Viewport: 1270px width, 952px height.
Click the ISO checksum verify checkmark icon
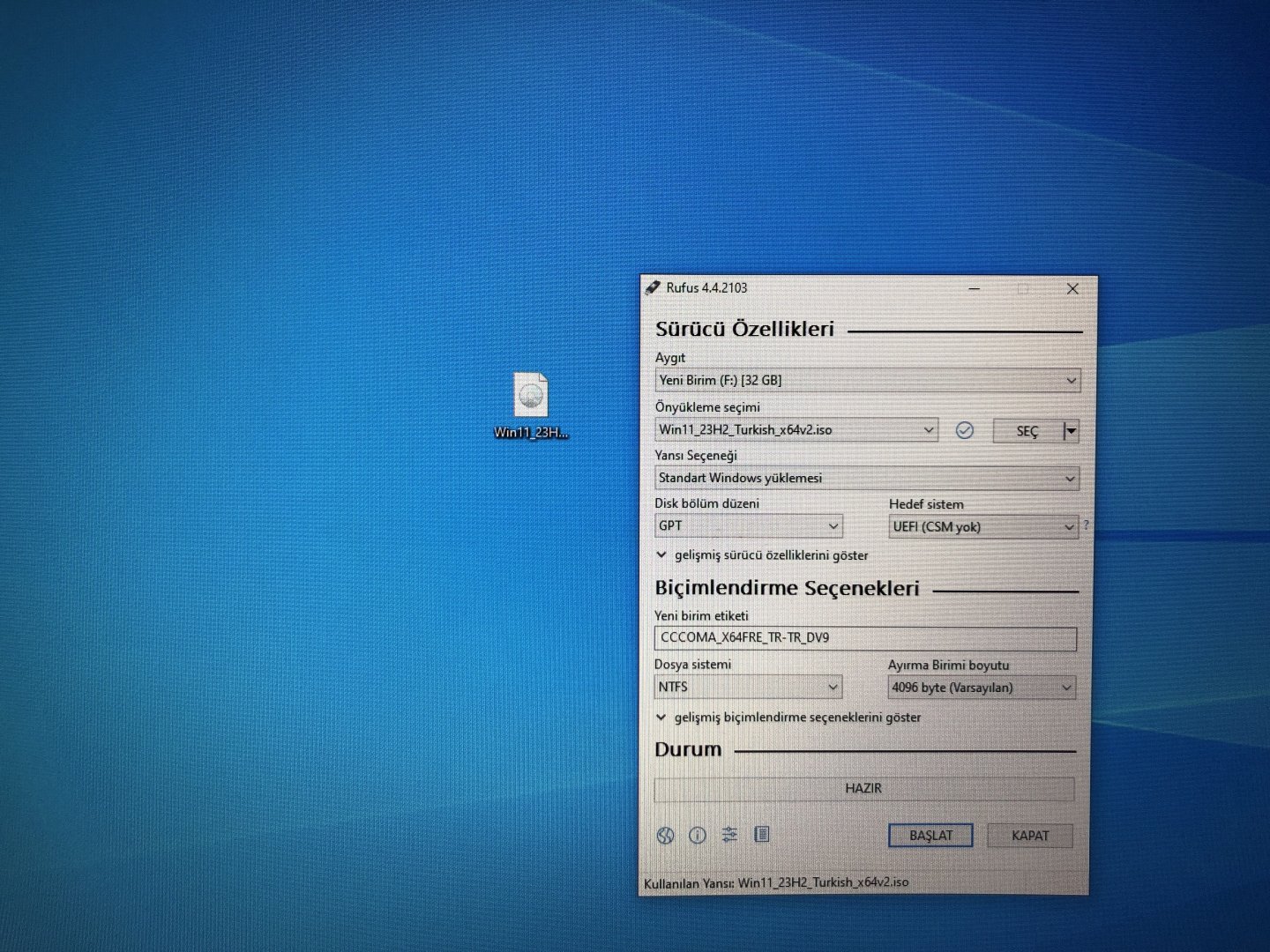965,430
